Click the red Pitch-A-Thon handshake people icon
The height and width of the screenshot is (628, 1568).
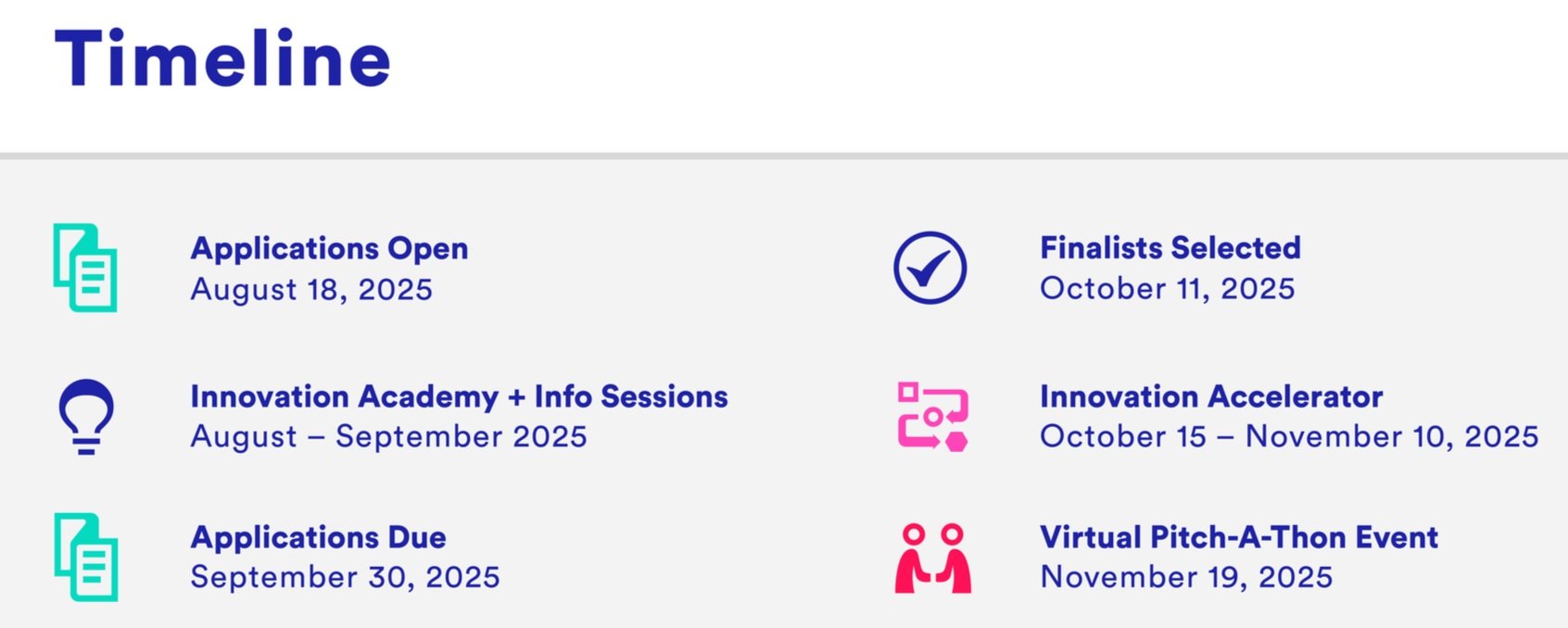(932, 558)
